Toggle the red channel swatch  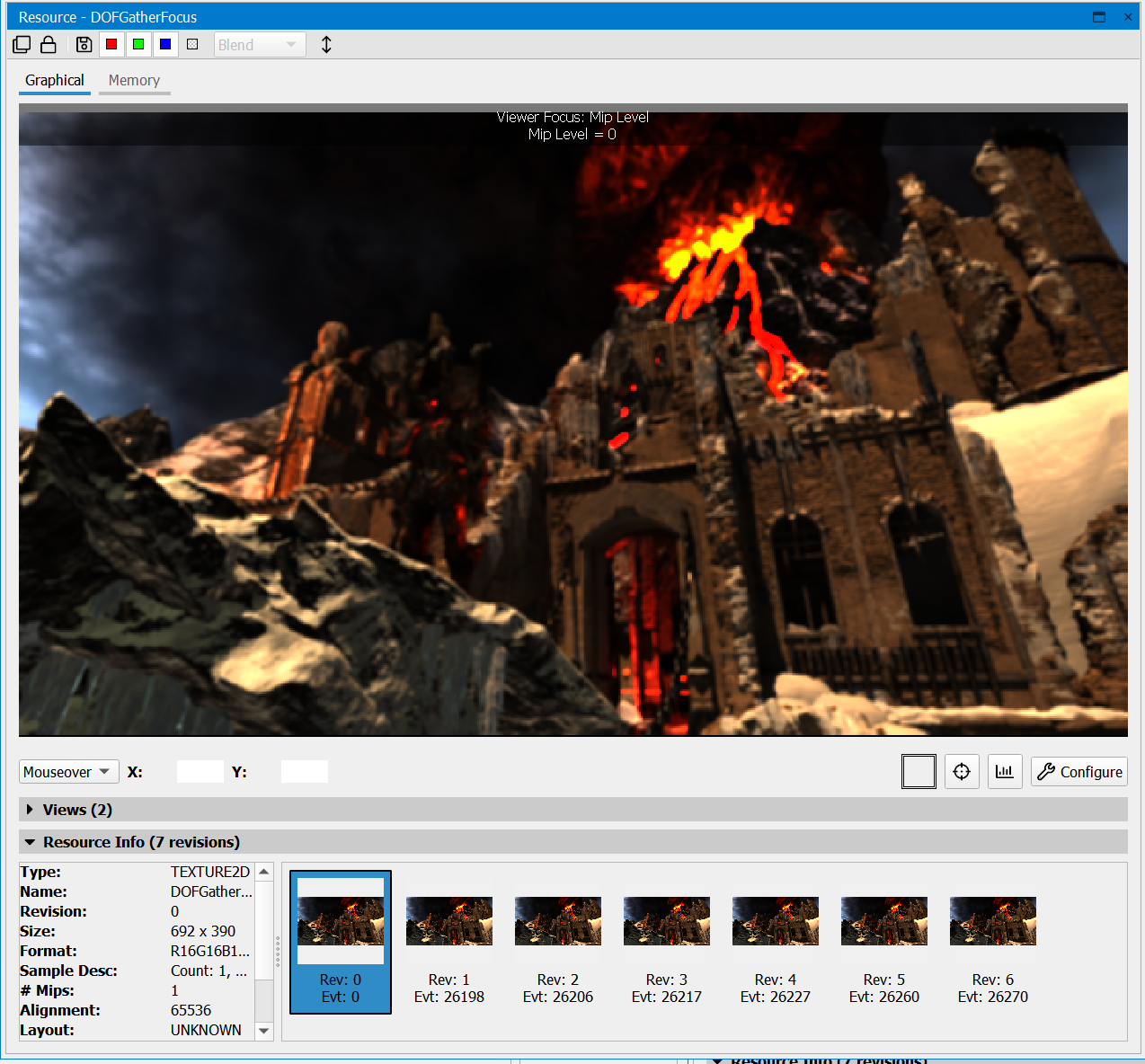coord(111,44)
